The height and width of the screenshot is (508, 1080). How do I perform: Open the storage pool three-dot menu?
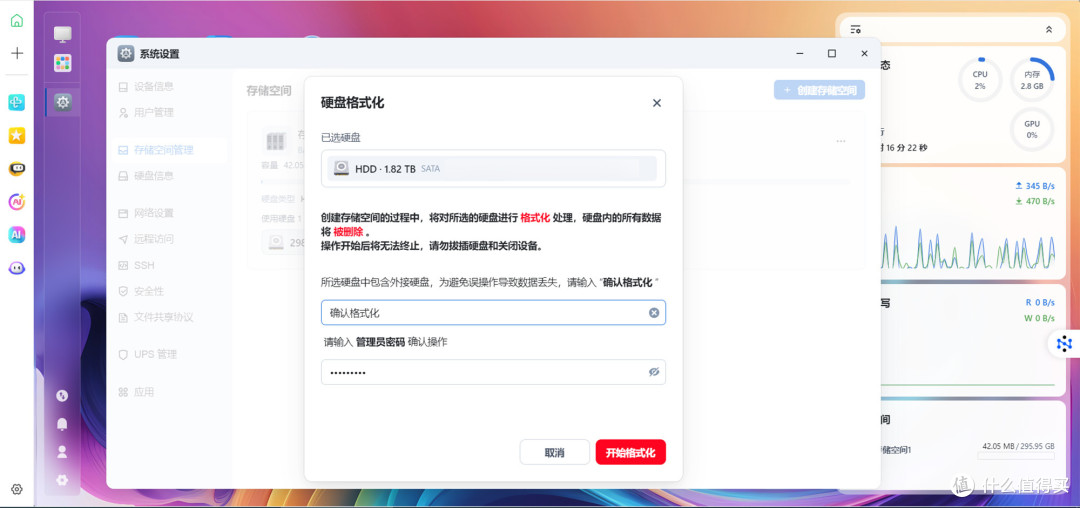coord(841,141)
